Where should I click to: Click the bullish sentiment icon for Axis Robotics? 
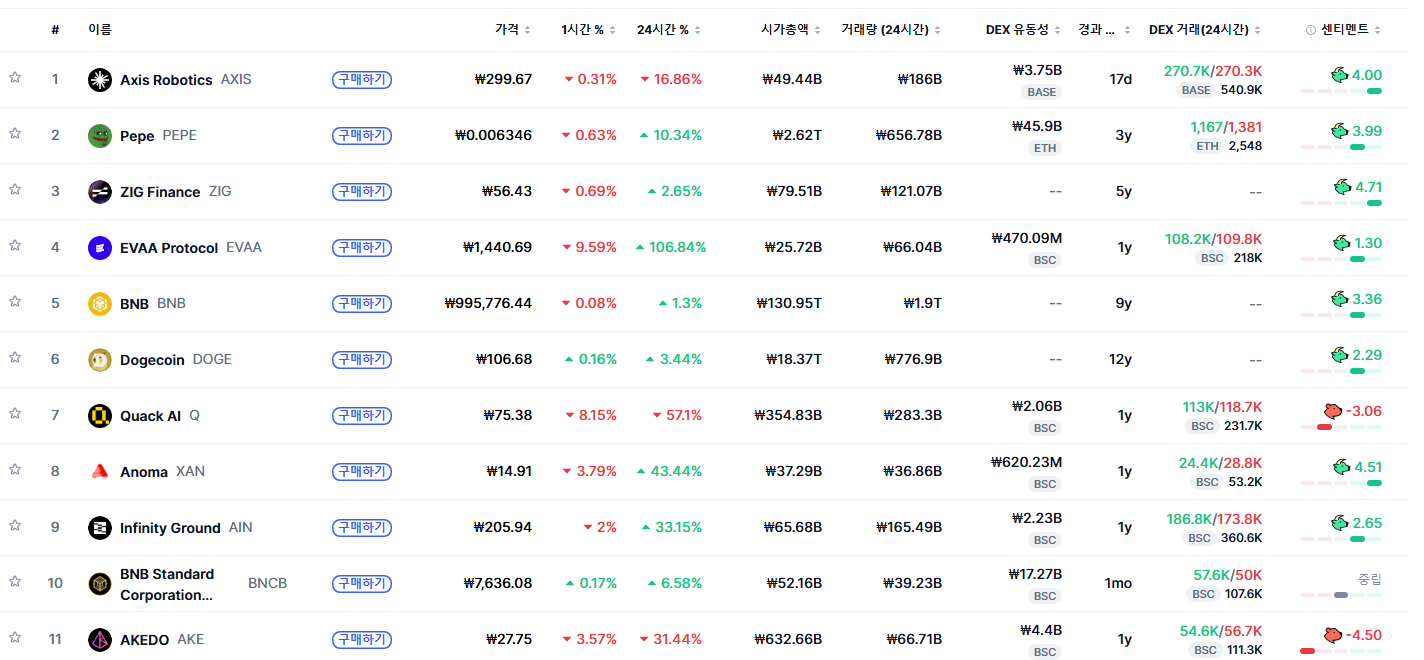[x=1339, y=74]
